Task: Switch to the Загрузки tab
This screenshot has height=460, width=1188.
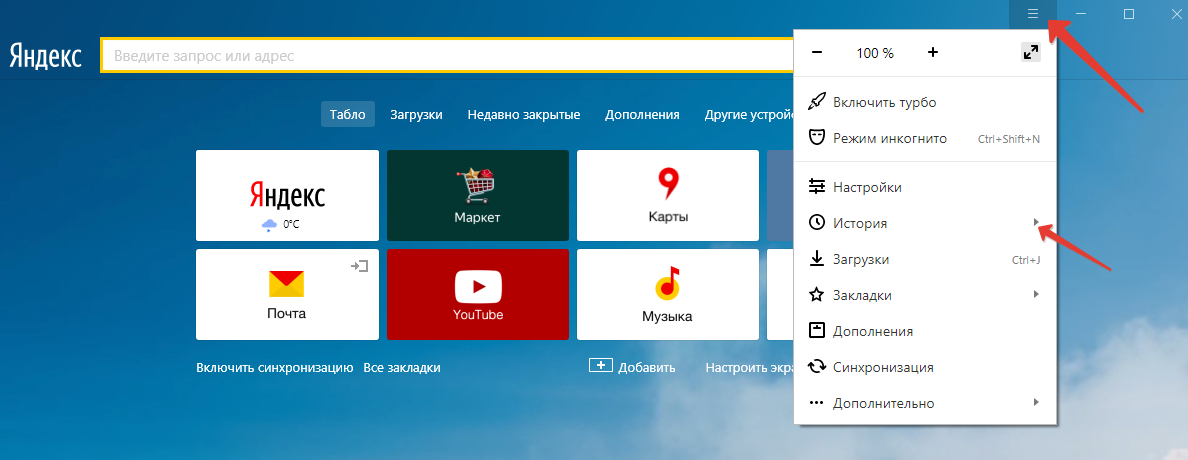Action: pyautogui.click(x=417, y=114)
